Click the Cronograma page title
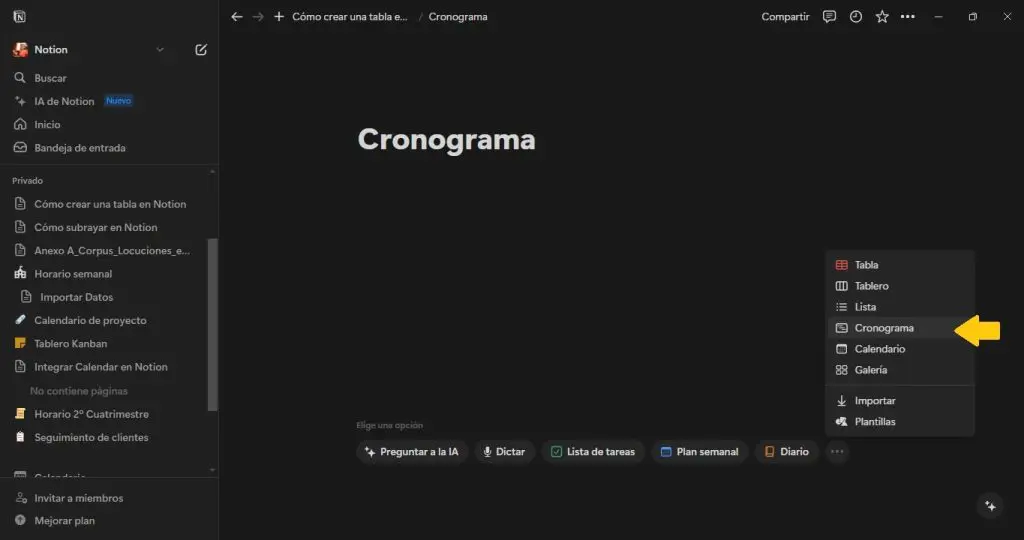This screenshot has height=540, width=1024. tap(447, 139)
